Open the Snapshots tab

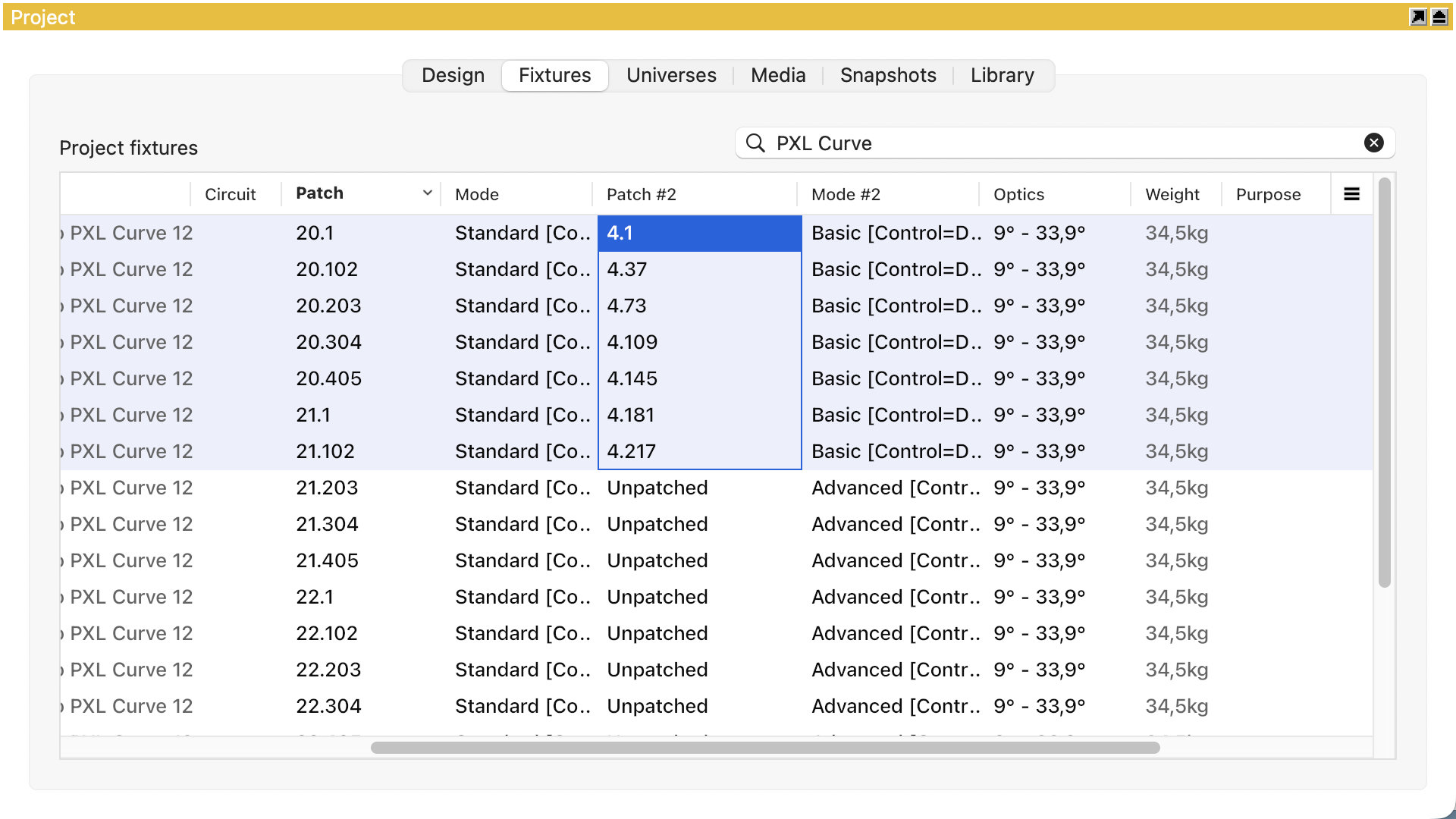(x=888, y=75)
